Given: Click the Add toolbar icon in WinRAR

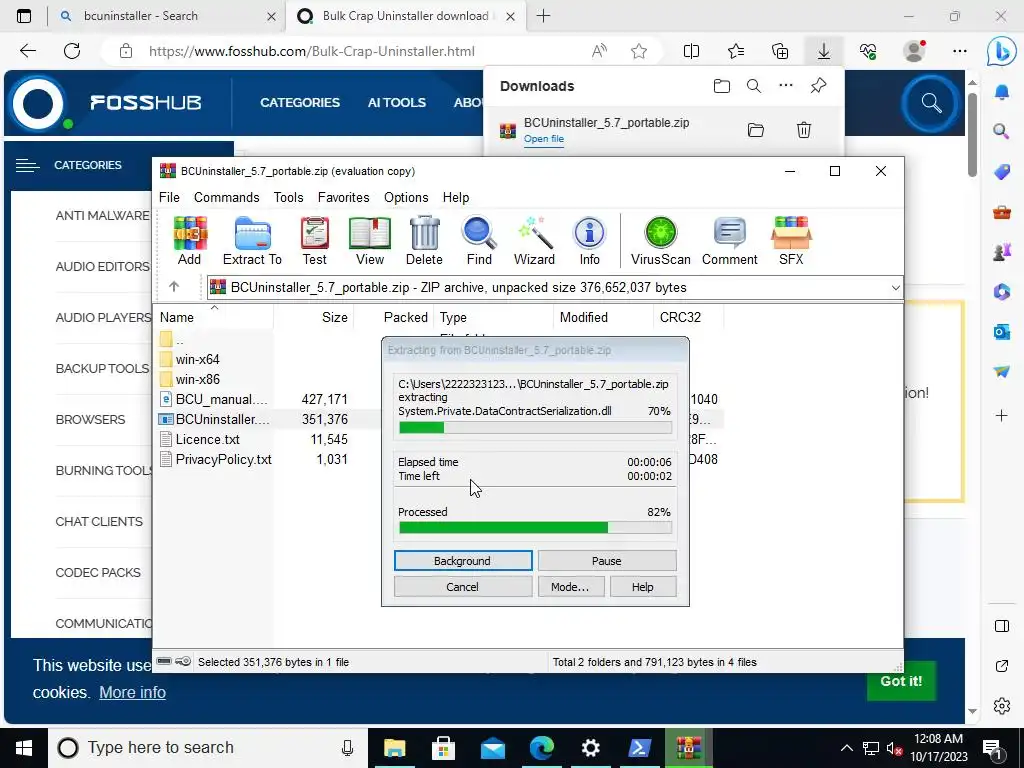Looking at the screenshot, I should [189, 240].
